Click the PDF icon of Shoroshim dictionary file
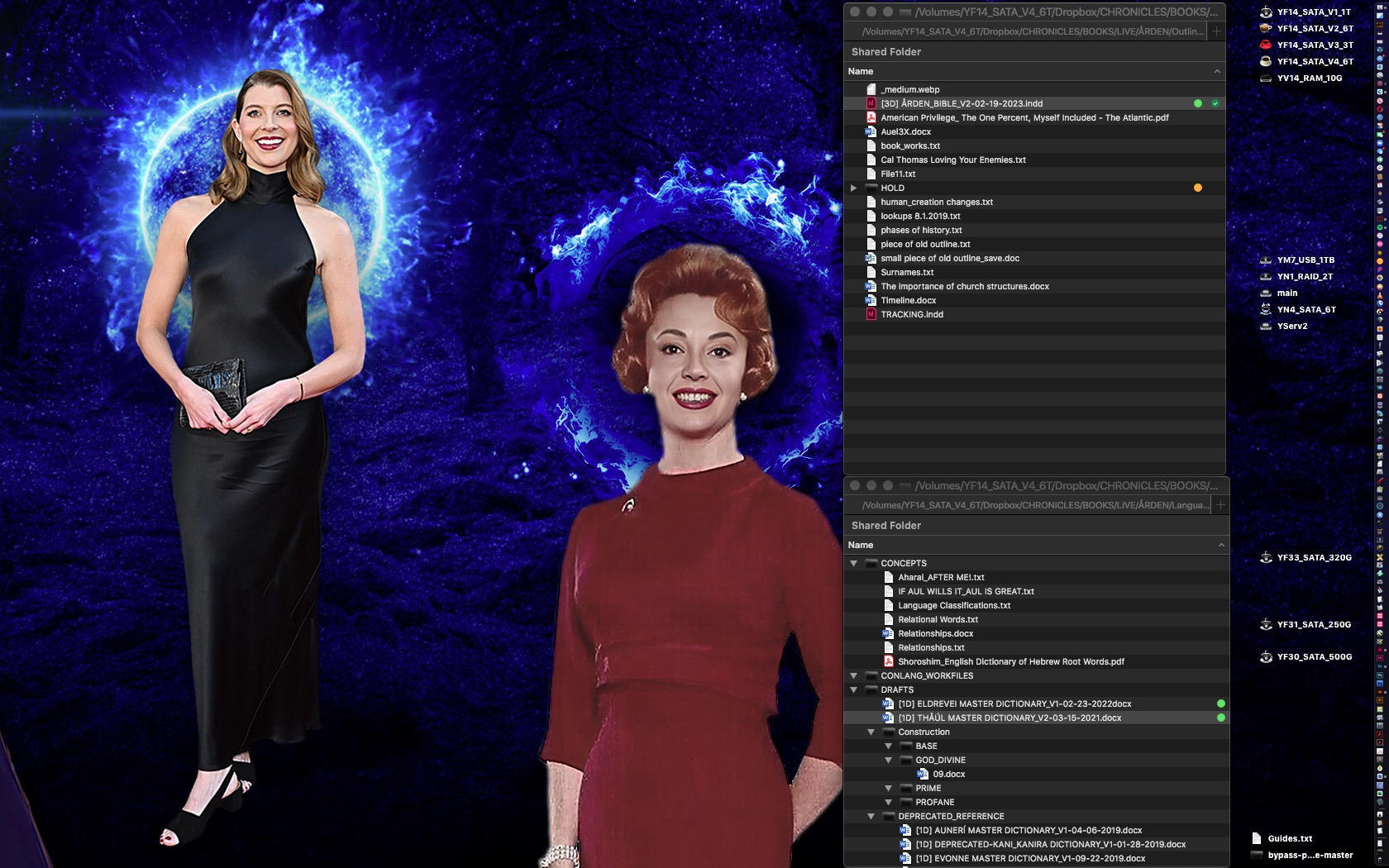 [889, 661]
